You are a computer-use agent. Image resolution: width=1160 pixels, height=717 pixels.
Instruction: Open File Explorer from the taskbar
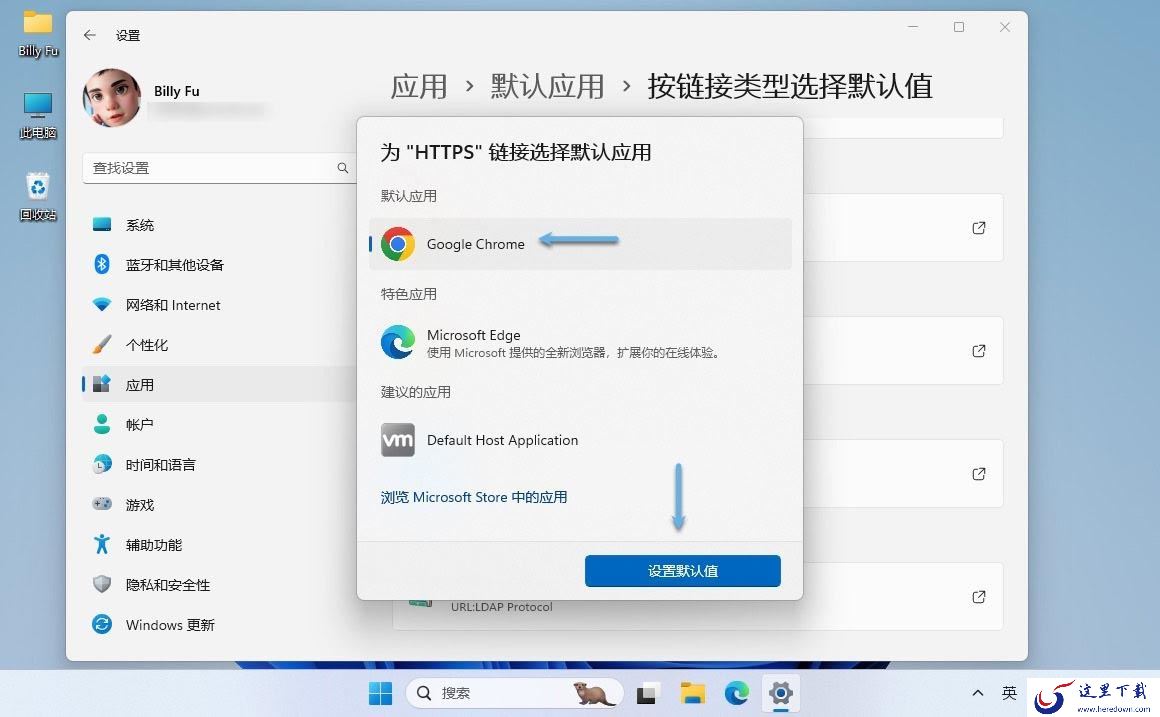[692, 693]
